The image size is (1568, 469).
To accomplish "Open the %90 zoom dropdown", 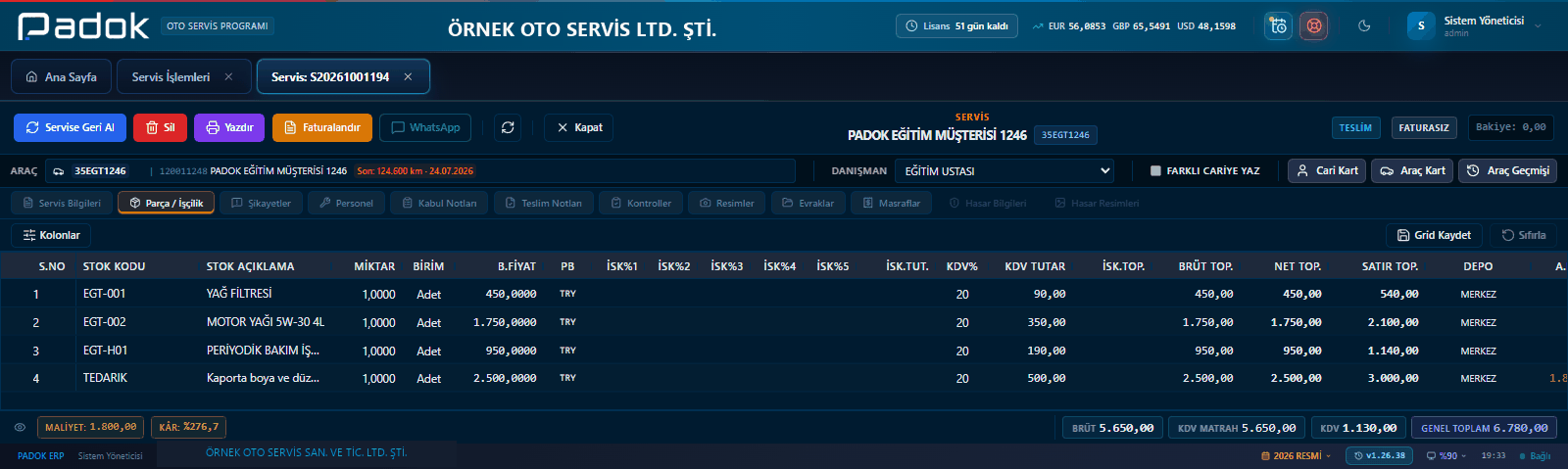I will coord(1445,455).
